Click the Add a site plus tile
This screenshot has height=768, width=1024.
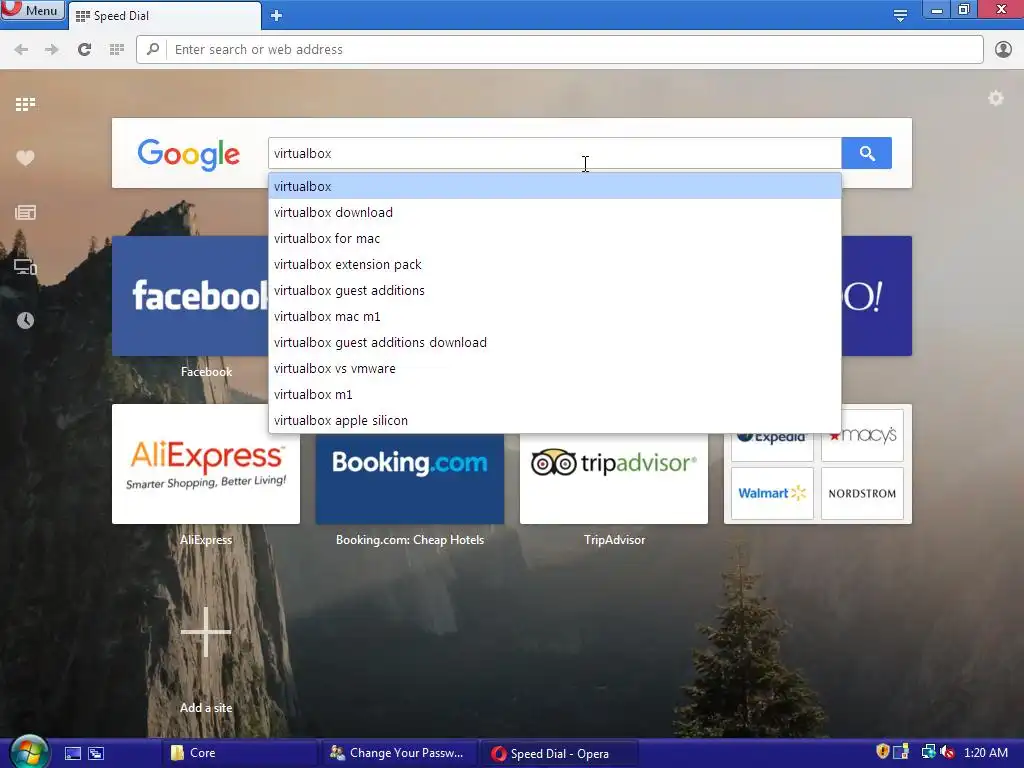(x=206, y=632)
